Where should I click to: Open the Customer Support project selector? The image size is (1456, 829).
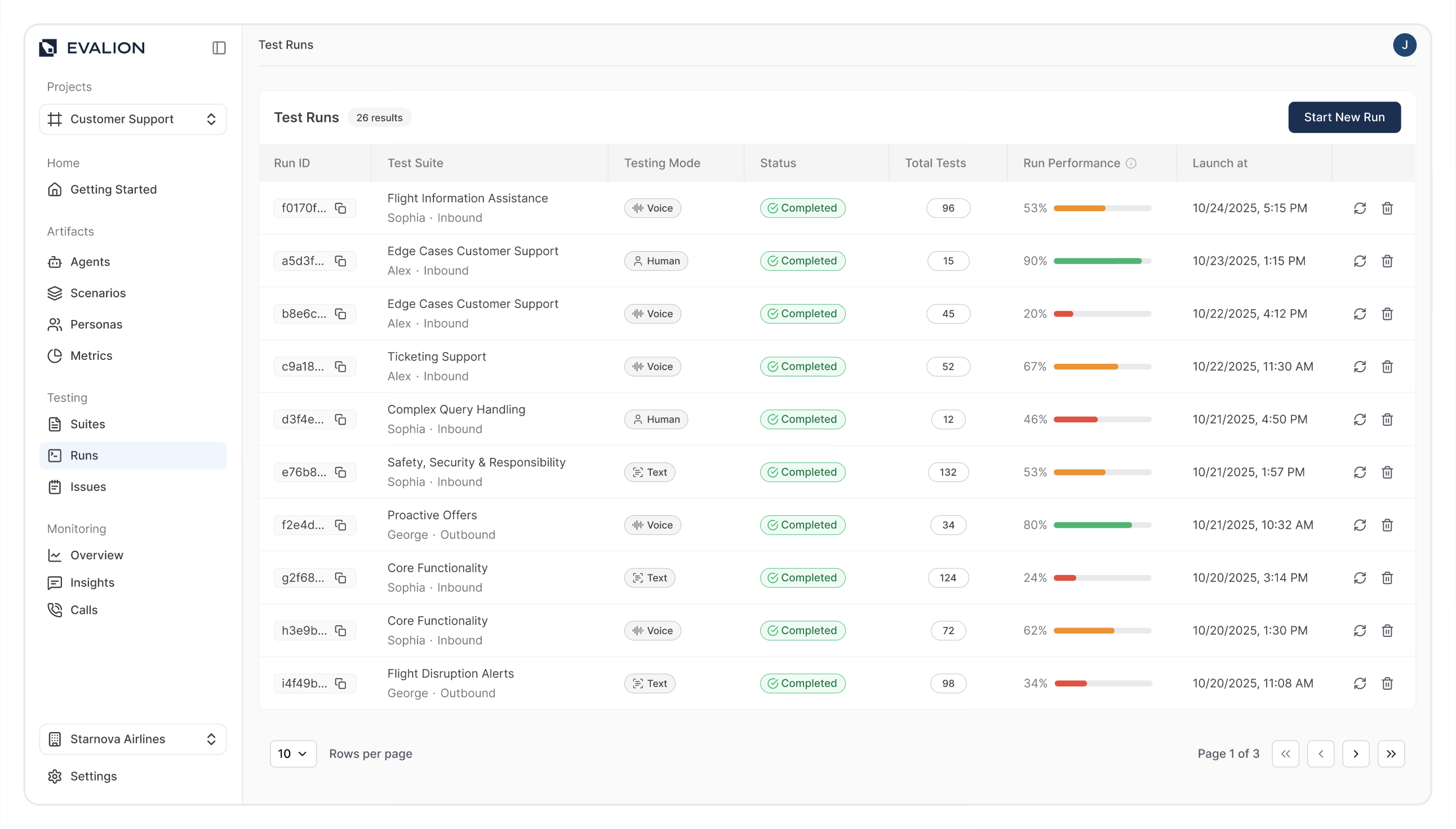133,119
